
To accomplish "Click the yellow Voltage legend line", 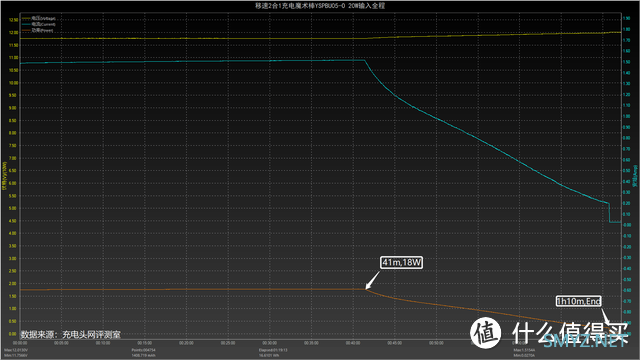I will [26, 18].
